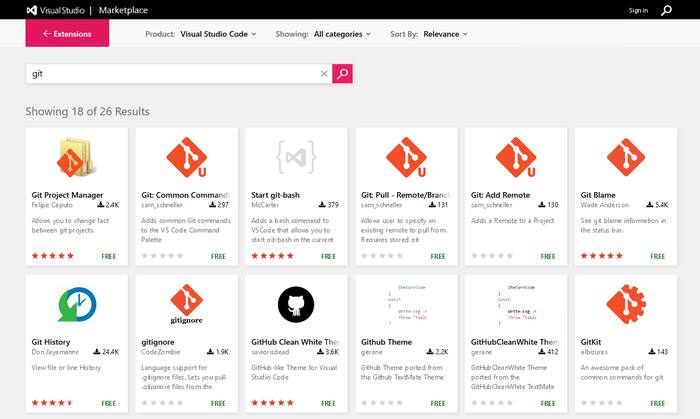Viewport: 700px width, 419px height.
Task: Click Git Blame 5.4K download count
Action: (x=657, y=205)
